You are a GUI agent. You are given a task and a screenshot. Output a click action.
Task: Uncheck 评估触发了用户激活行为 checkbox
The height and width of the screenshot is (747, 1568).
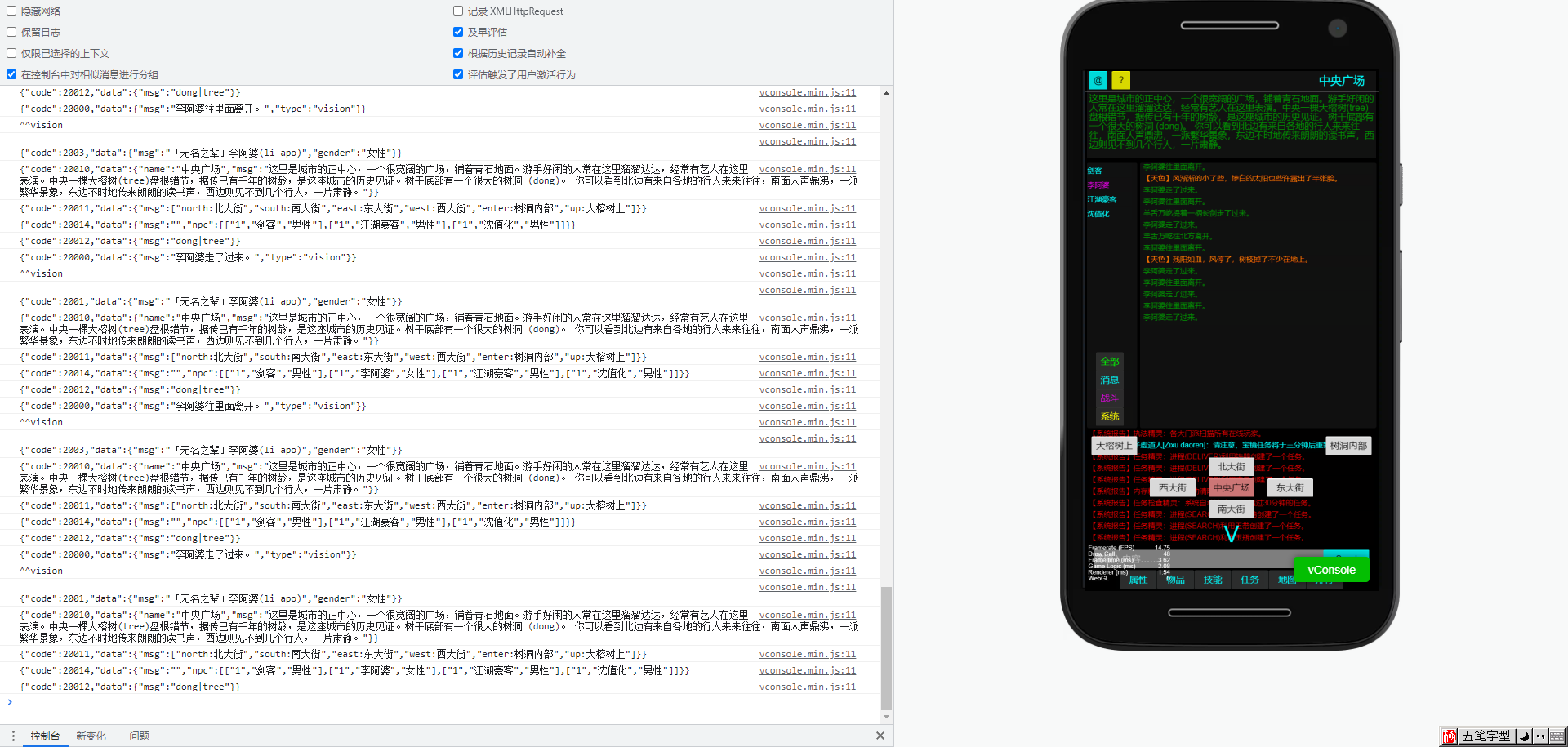(x=458, y=74)
